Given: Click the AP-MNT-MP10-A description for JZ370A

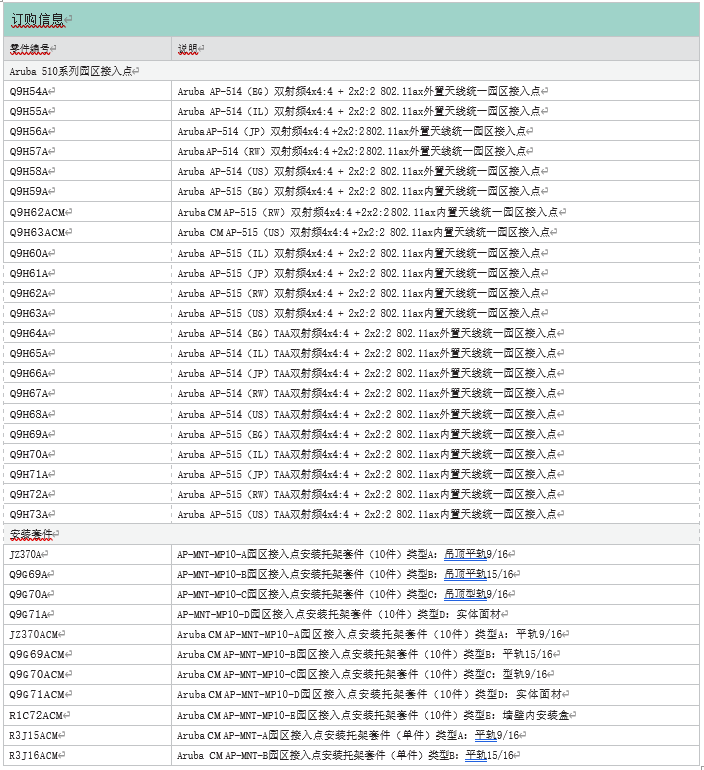Looking at the screenshot, I should pos(342,554).
